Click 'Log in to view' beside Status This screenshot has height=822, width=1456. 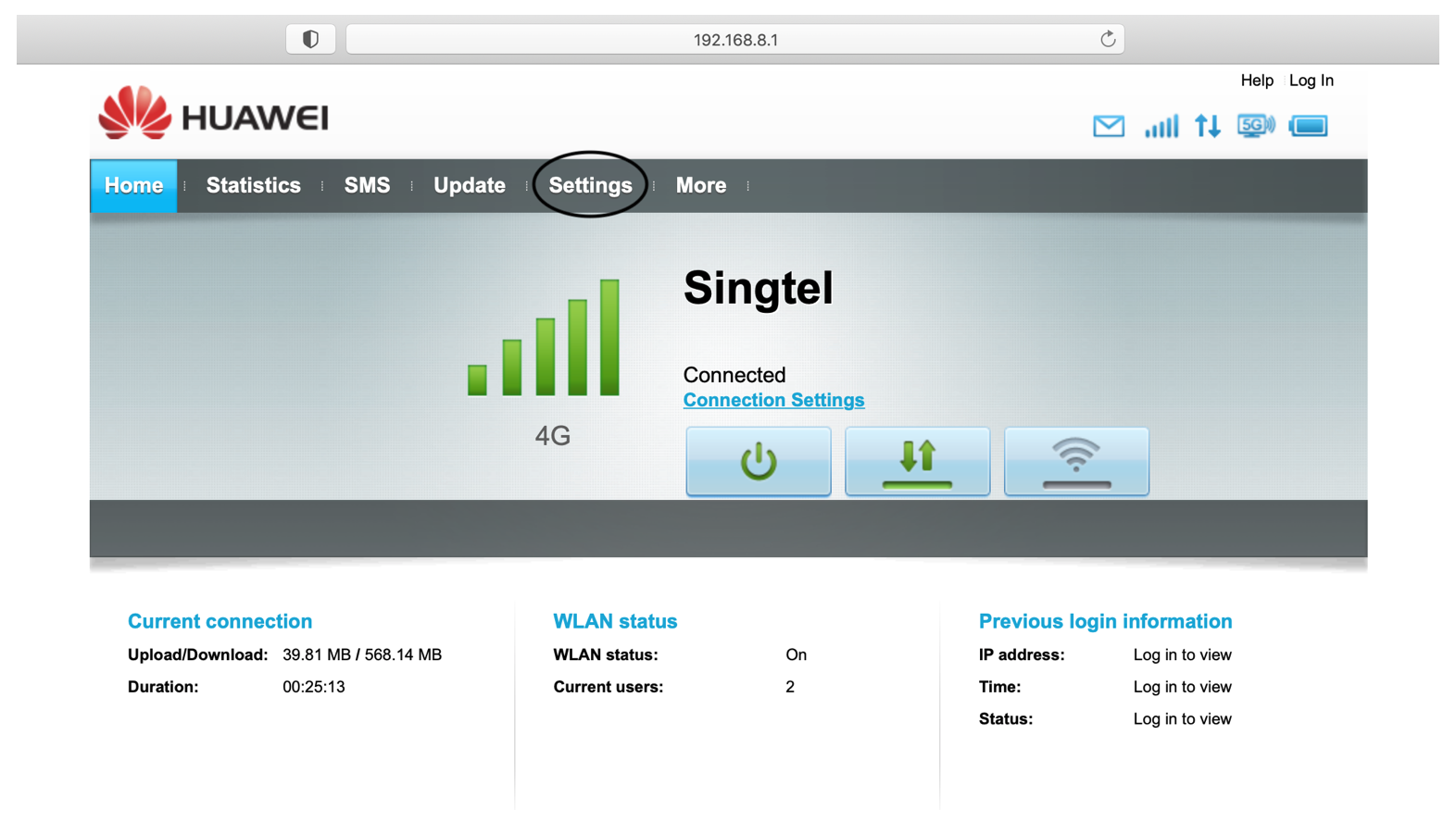(1182, 718)
